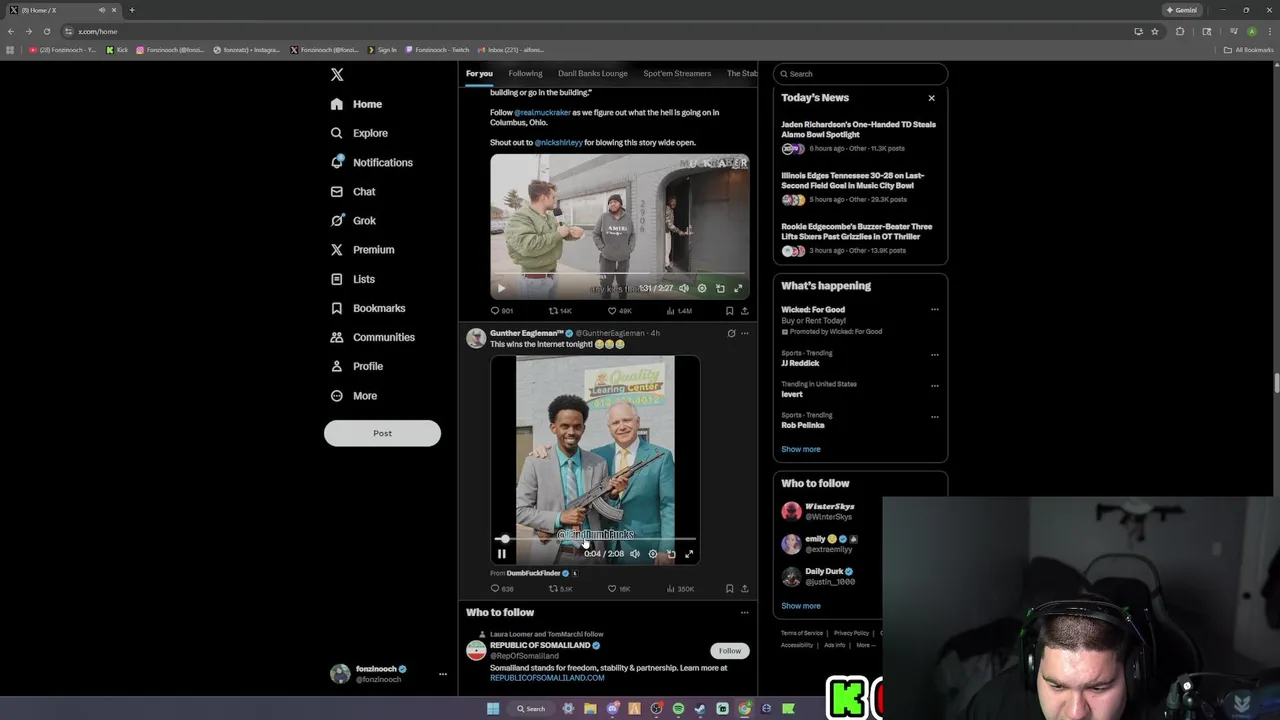Click Show more under What's happening

pos(801,449)
